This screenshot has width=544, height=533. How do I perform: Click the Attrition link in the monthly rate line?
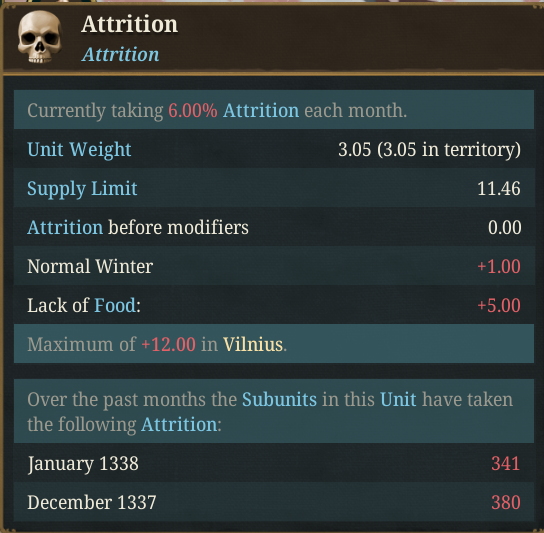[x=261, y=110]
